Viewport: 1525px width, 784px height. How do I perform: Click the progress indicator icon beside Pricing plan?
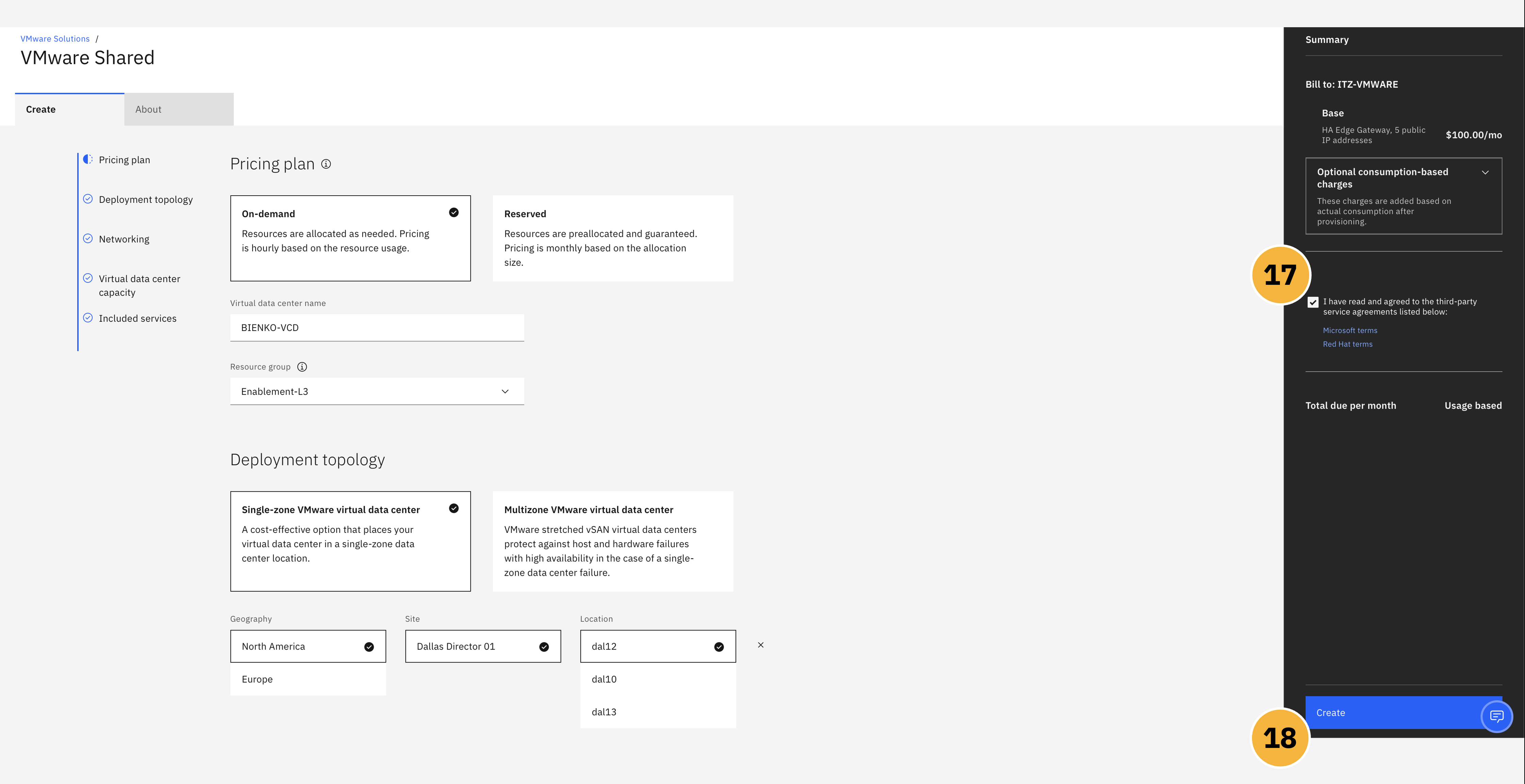coord(87,159)
